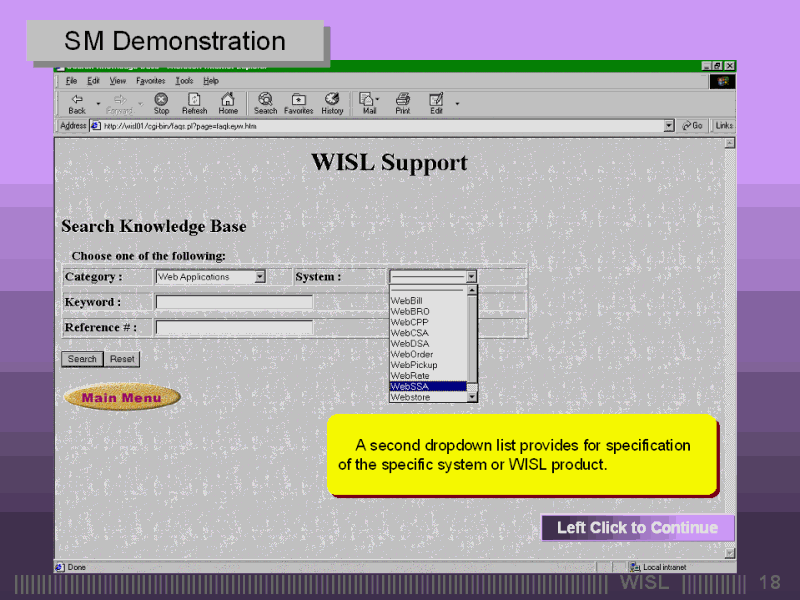Viewport: 800px width, 600px height.
Task: Open the Search toolbar icon
Action: 265,101
